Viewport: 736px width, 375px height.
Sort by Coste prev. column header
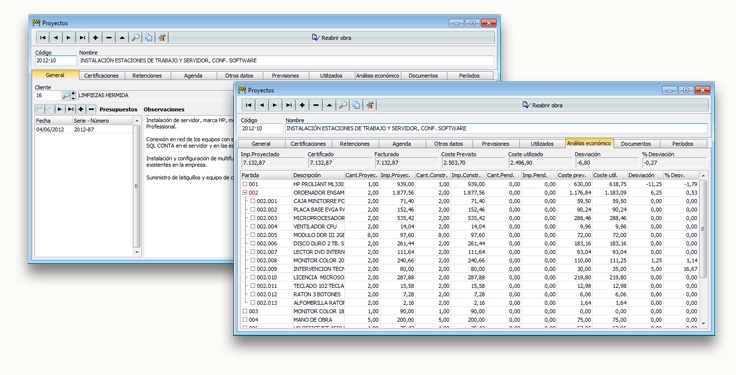574,176
